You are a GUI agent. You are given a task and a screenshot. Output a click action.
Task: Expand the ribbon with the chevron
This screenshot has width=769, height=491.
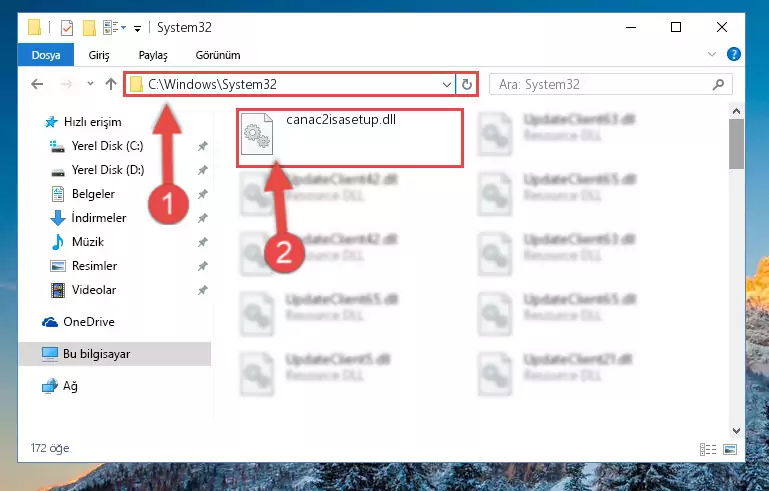pyautogui.click(x=712, y=54)
